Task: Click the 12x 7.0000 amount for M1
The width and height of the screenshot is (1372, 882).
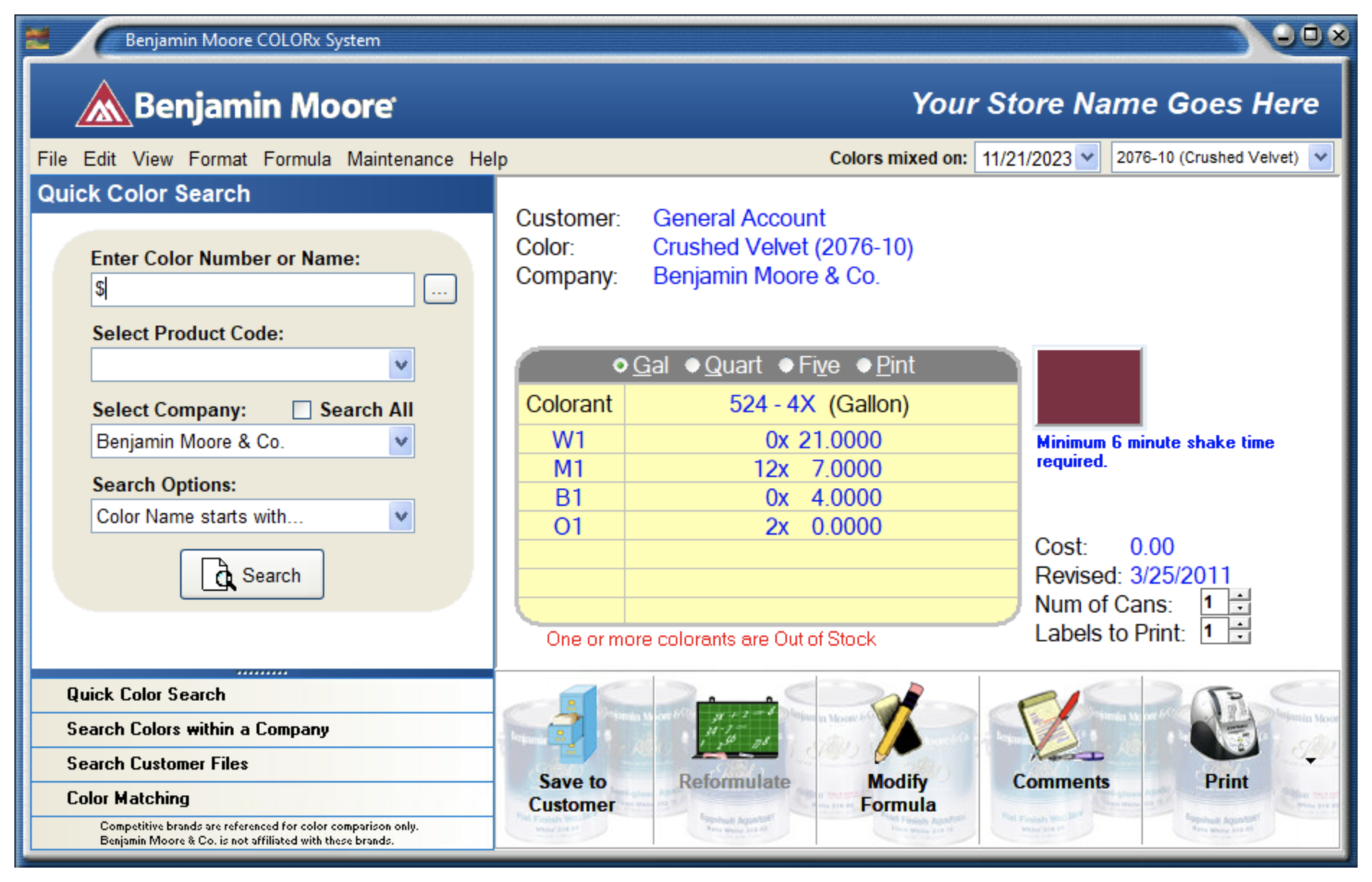Action: [817, 468]
